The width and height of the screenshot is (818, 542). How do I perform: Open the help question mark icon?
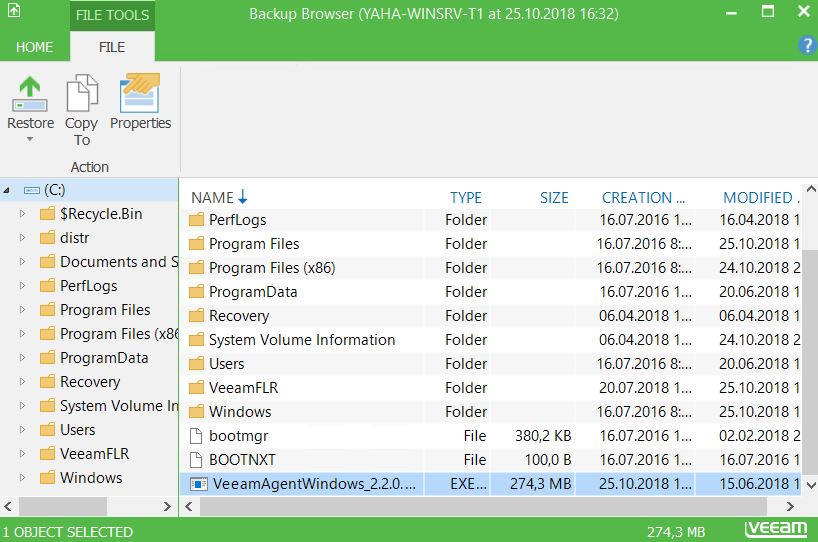pos(807,45)
